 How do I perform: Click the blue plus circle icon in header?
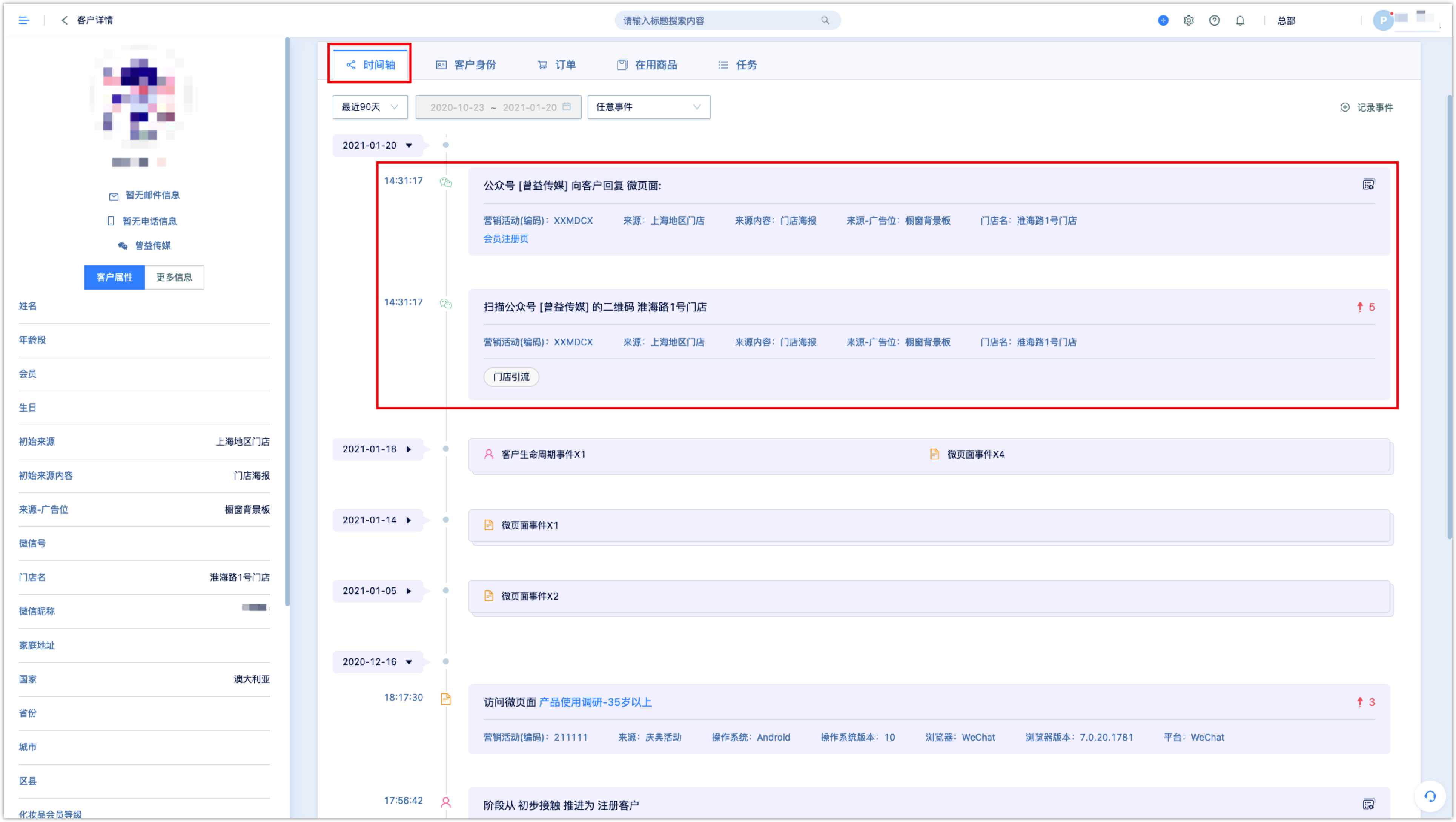[x=1163, y=20]
